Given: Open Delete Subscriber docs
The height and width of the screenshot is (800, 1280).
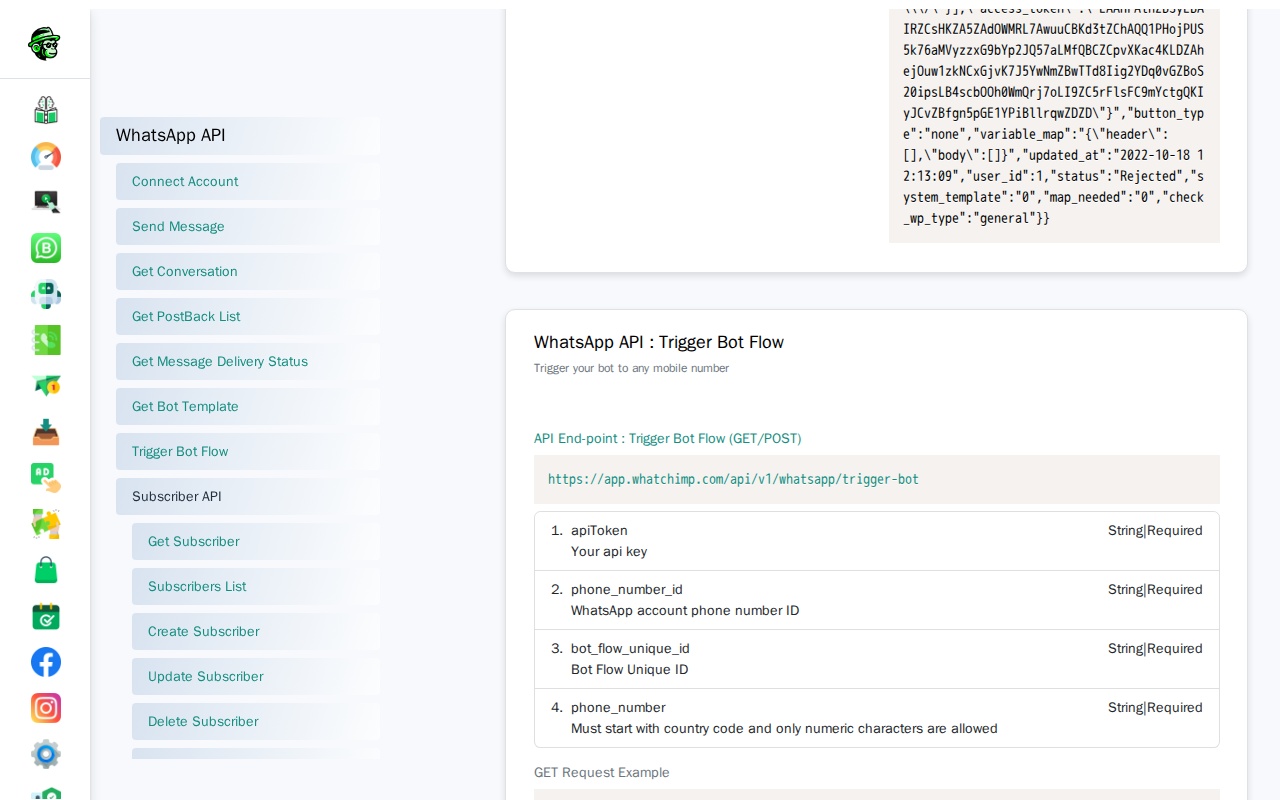Looking at the screenshot, I should (x=256, y=722).
